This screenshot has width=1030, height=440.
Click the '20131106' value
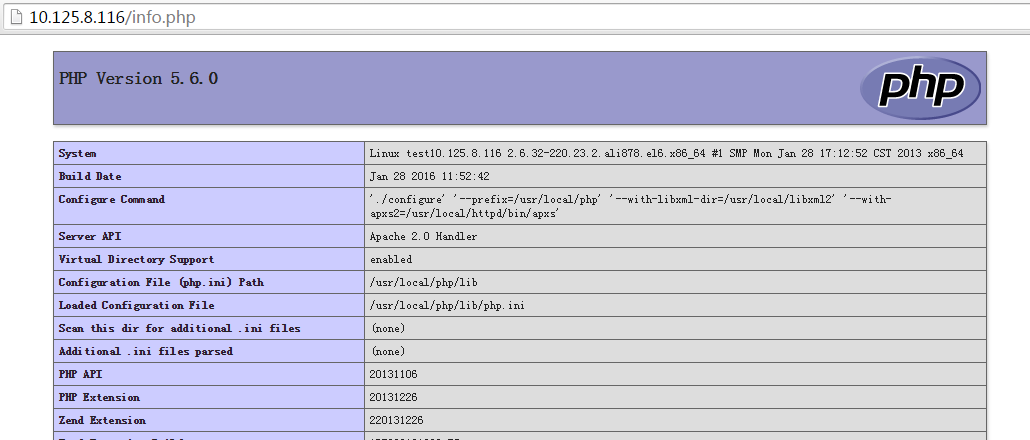393,374
